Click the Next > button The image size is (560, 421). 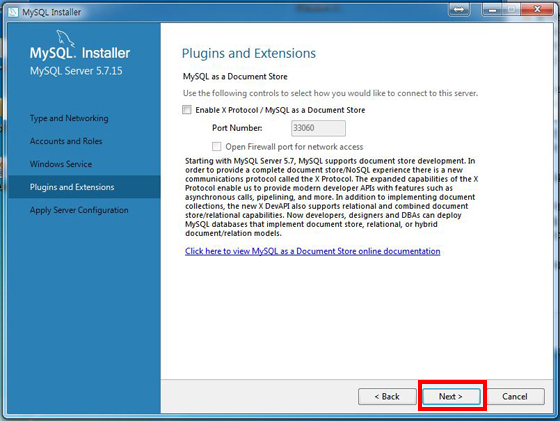(451, 396)
